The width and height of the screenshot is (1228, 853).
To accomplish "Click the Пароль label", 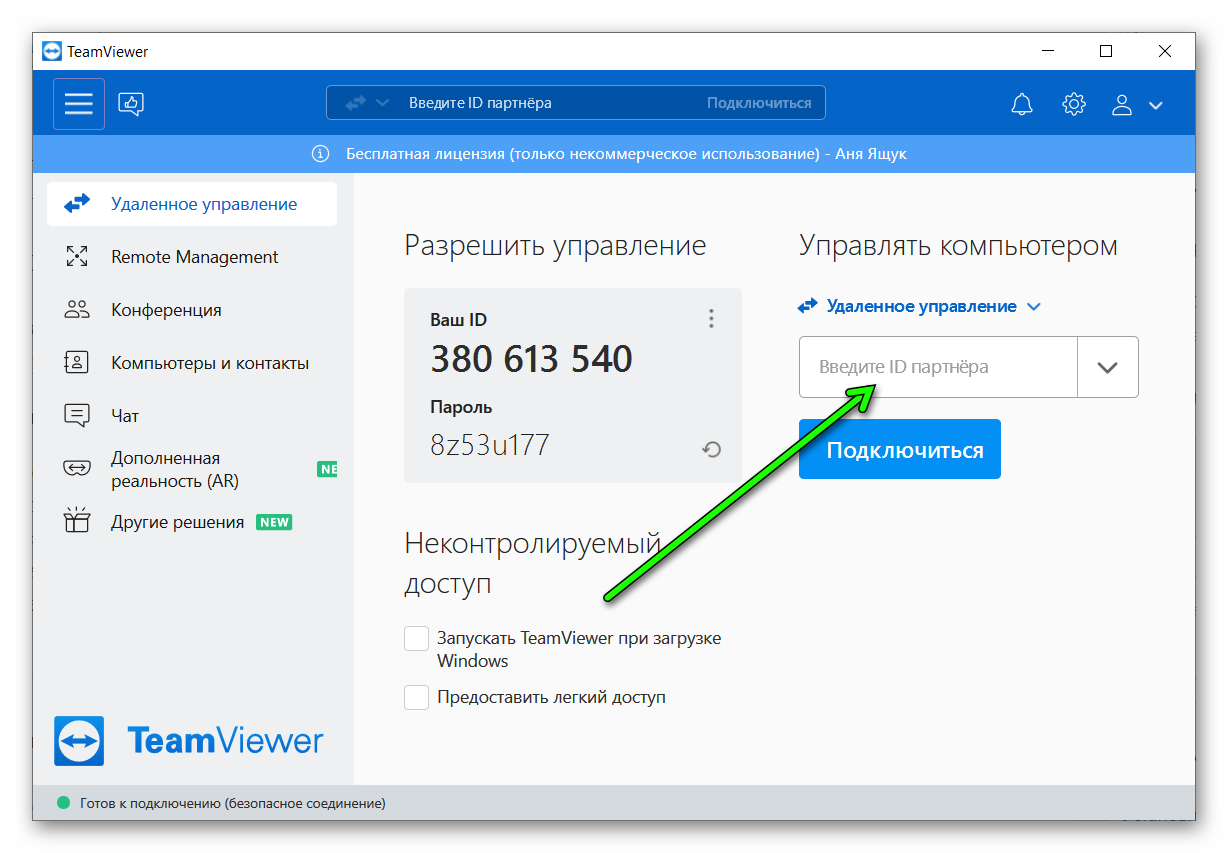I will [461, 407].
